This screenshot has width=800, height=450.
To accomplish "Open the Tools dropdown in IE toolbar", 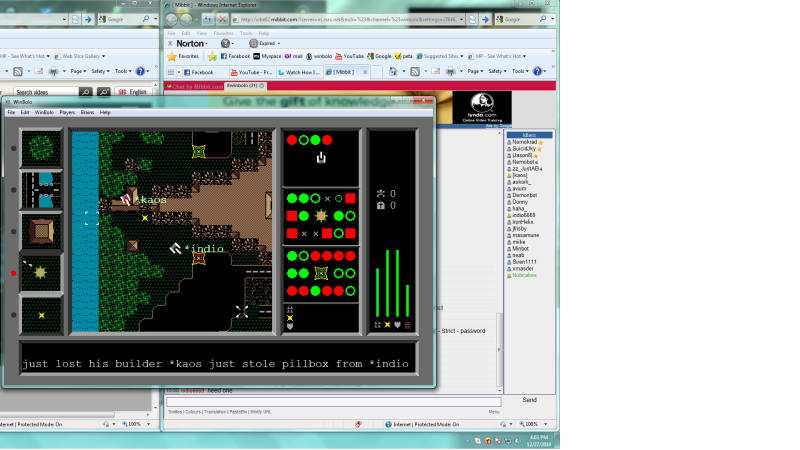I will click(520, 71).
